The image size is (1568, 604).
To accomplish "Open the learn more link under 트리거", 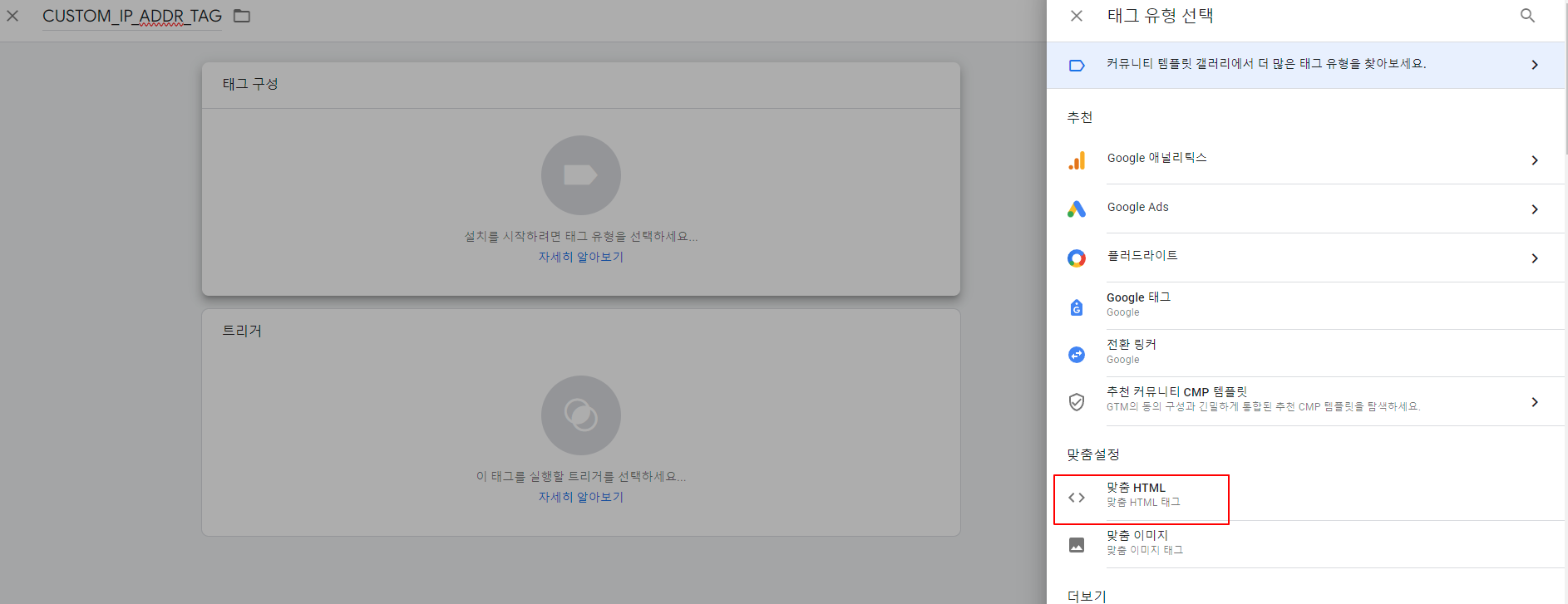I will [x=581, y=497].
